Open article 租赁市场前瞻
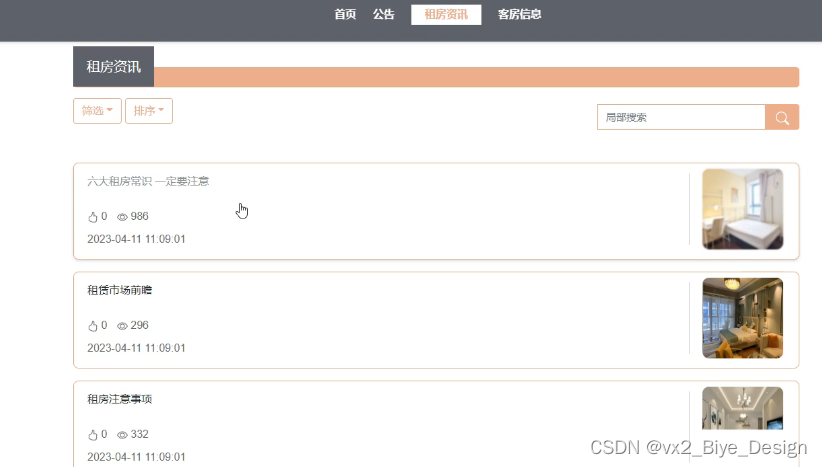This screenshot has height=467, width=822. click(120, 290)
